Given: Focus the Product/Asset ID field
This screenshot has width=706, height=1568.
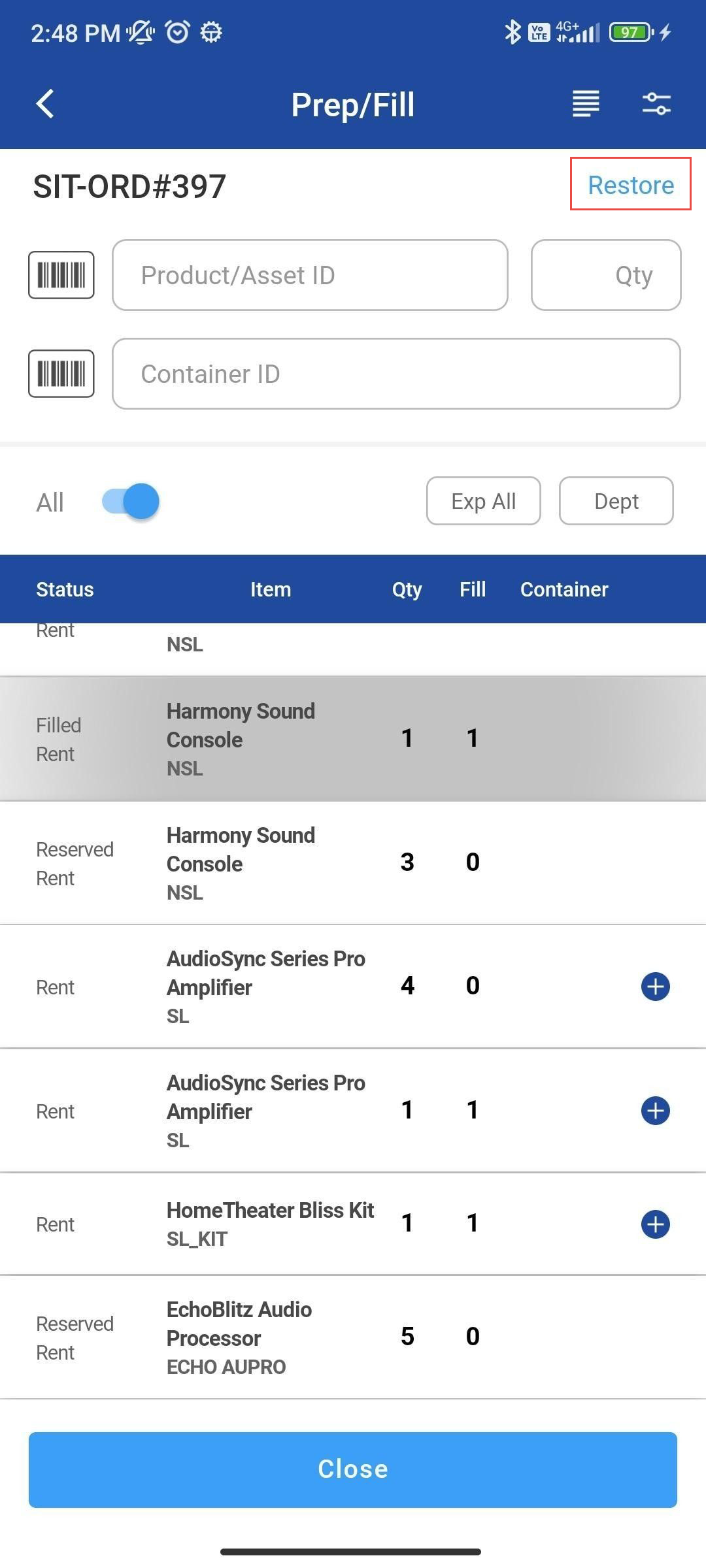Looking at the screenshot, I should [x=310, y=275].
